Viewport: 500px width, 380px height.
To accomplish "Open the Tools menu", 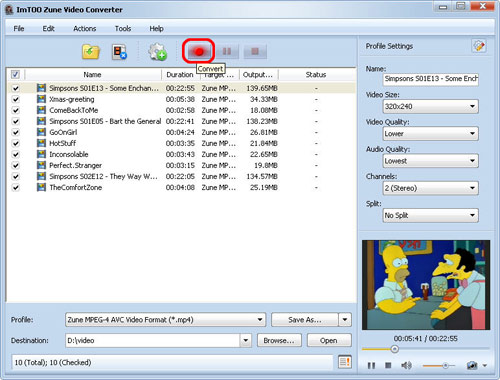I will coord(123,29).
